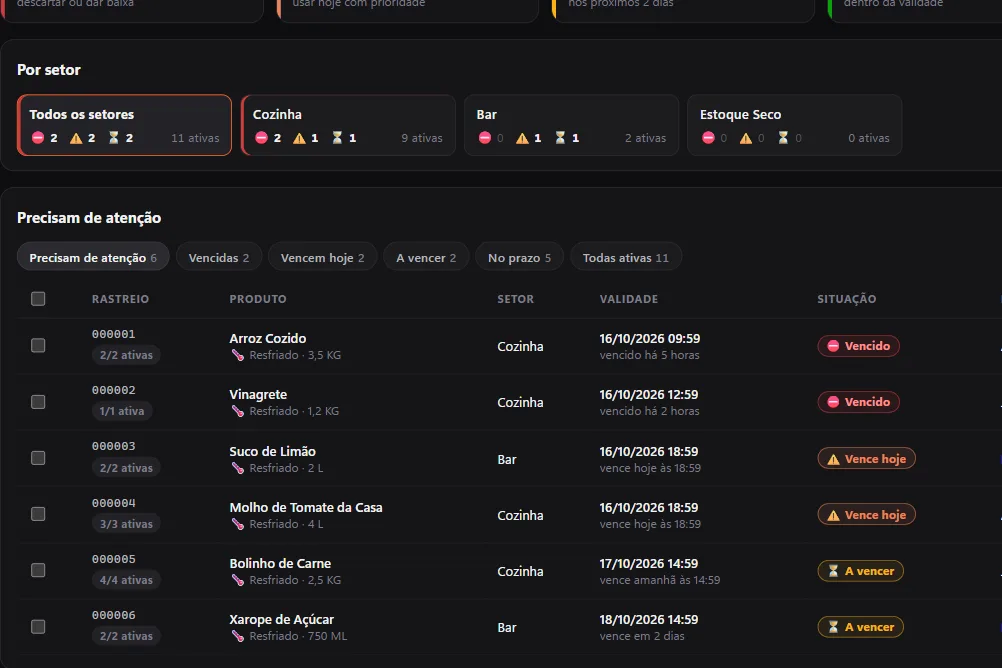This screenshot has height=668, width=1002.
Task: Click the Vencido badge for Arroz Cozido
Action: (x=858, y=346)
